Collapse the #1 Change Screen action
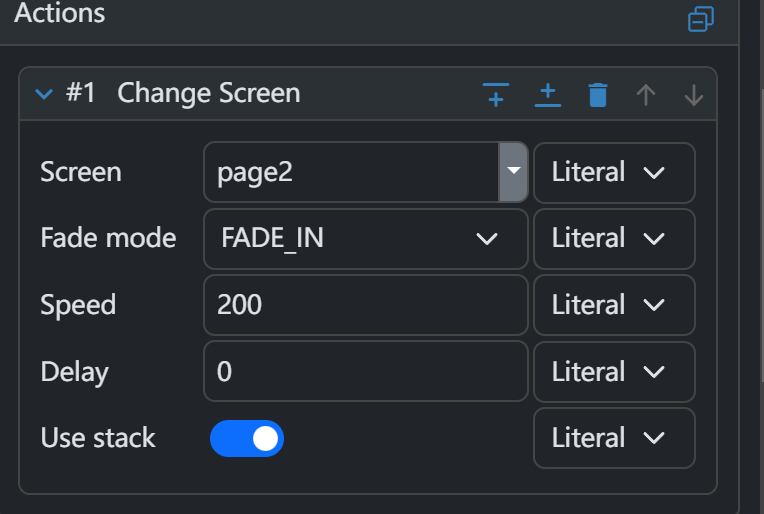764x514 pixels. coord(43,94)
